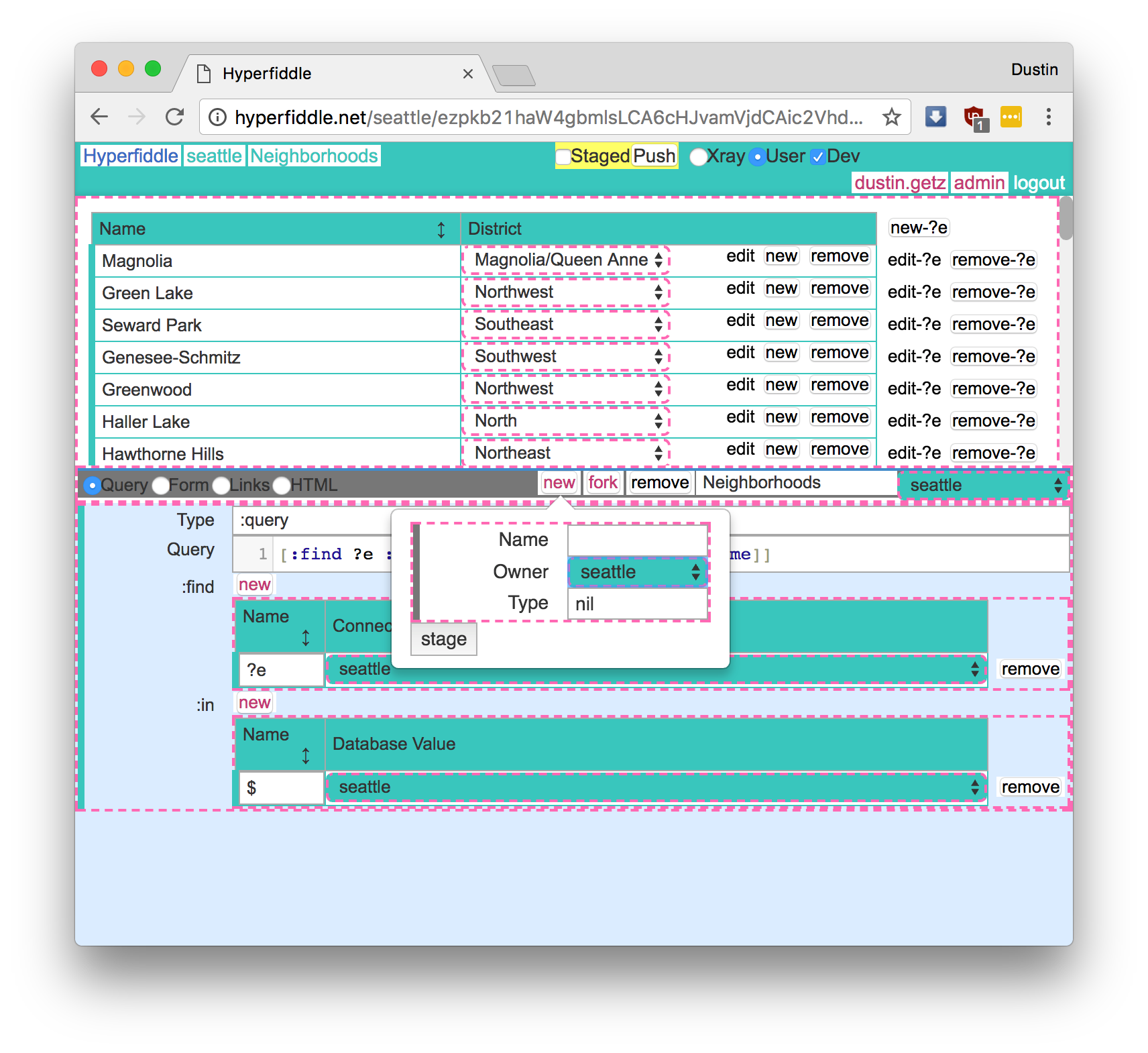This screenshot has width=1148, height=1053.
Task: Open Green Lake's Northwest district dropdown
Action: tap(566, 292)
